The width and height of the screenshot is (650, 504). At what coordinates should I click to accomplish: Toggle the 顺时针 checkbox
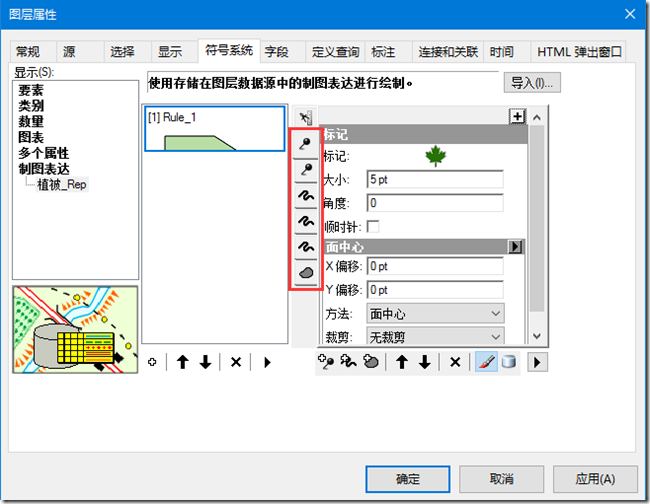(373, 227)
